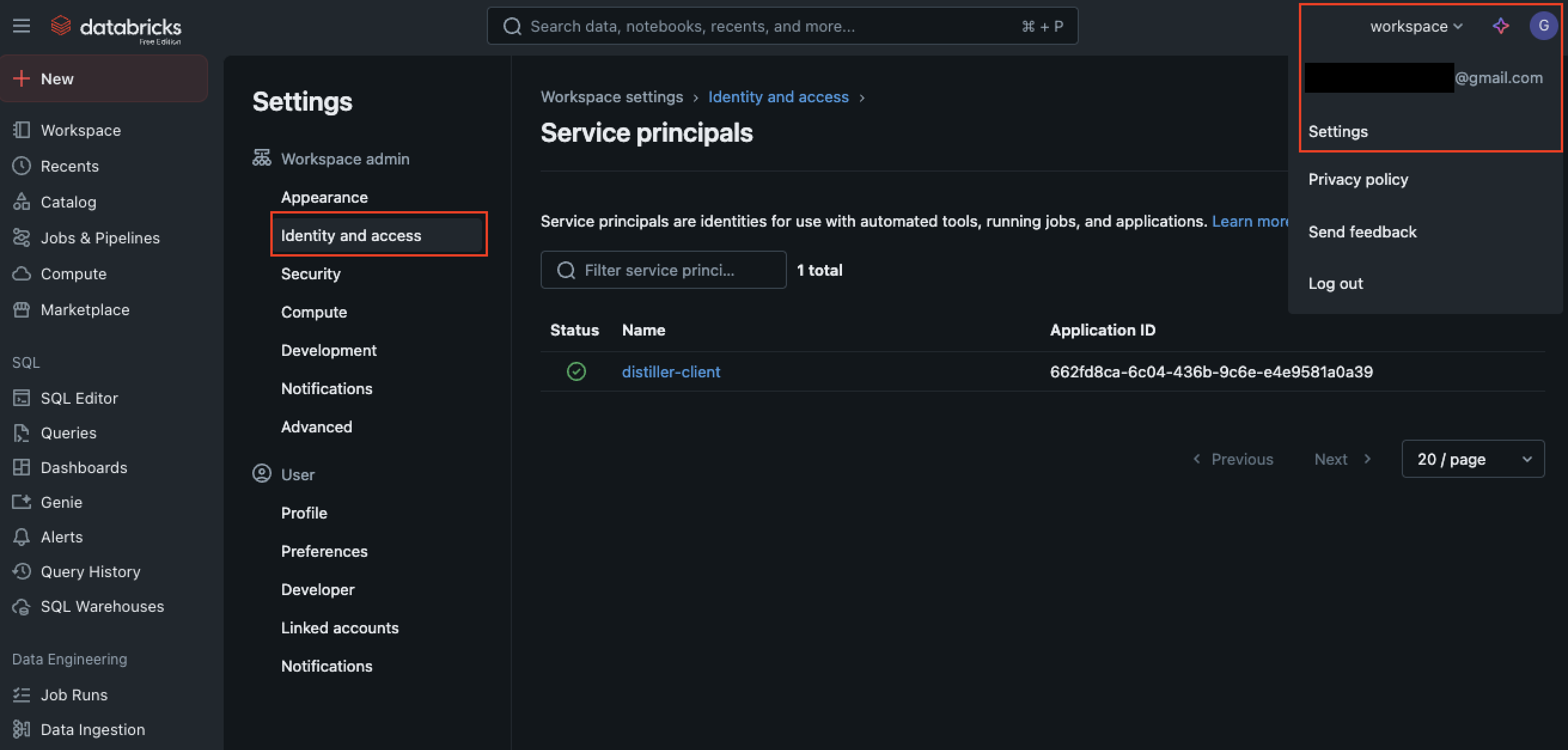Open SQL Editor from sidebar
Image resolution: width=1568 pixels, height=750 pixels.
click(x=79, y=398)
